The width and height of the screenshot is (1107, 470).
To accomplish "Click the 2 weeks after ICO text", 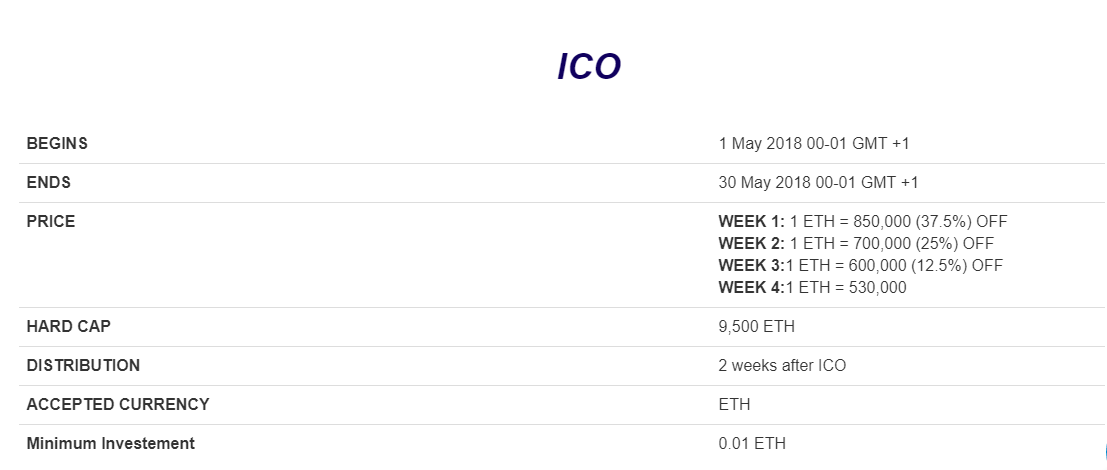I will (782, 366).
